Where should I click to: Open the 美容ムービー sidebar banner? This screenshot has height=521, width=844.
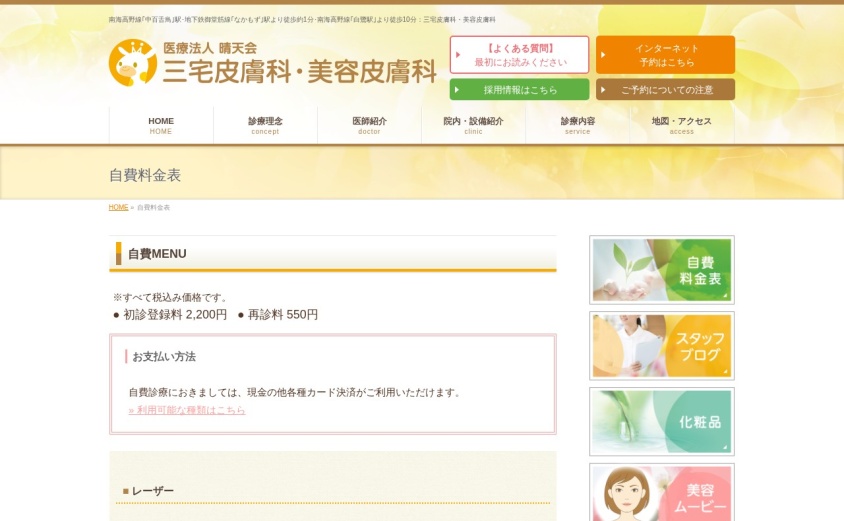click(x=662, y=492)
